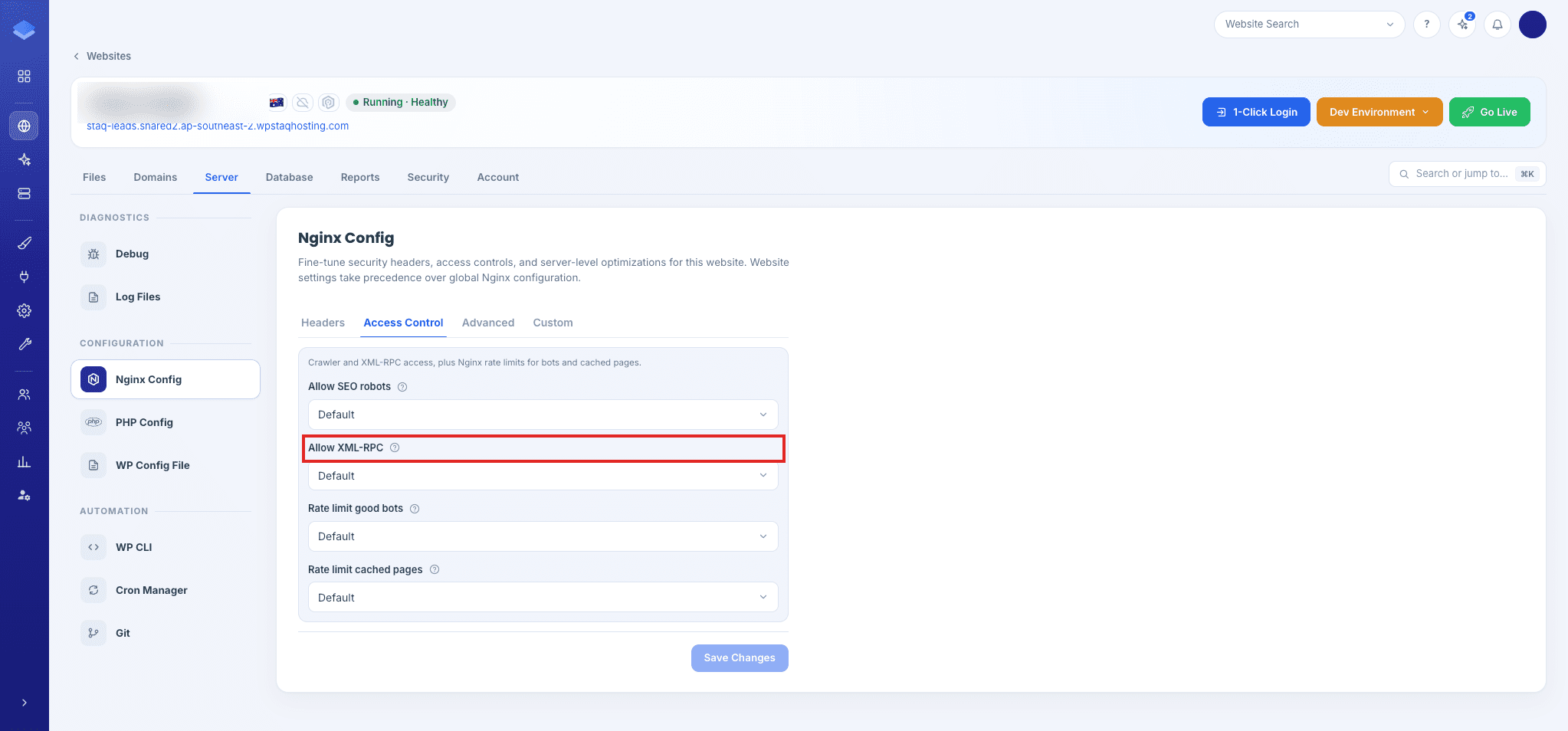The image size is (1568, 731).
Task: Open Git in the Automation section
Action: (x=165, y=633)
